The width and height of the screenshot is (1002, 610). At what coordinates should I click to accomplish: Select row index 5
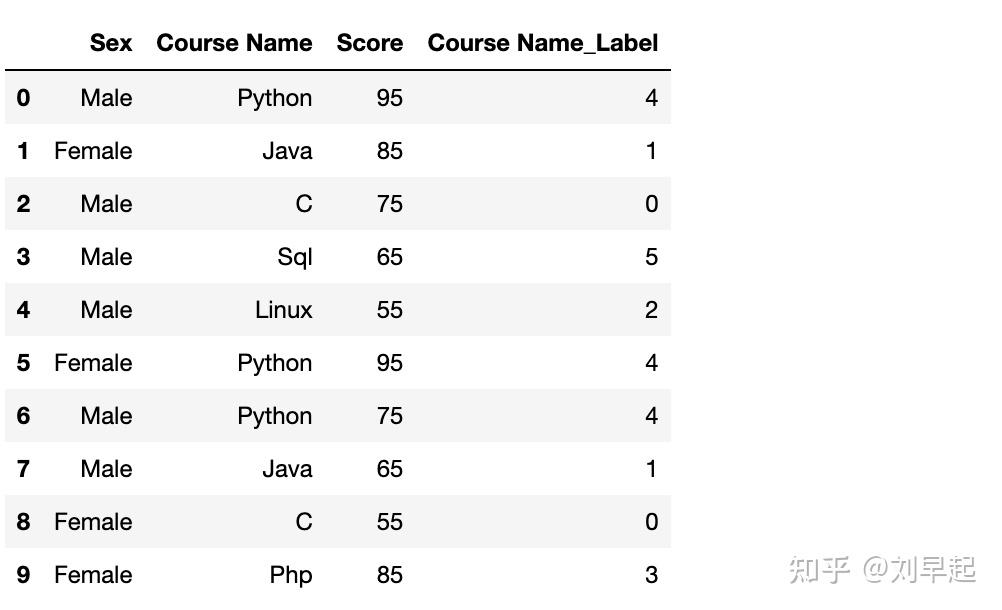(x=23, y=363)
